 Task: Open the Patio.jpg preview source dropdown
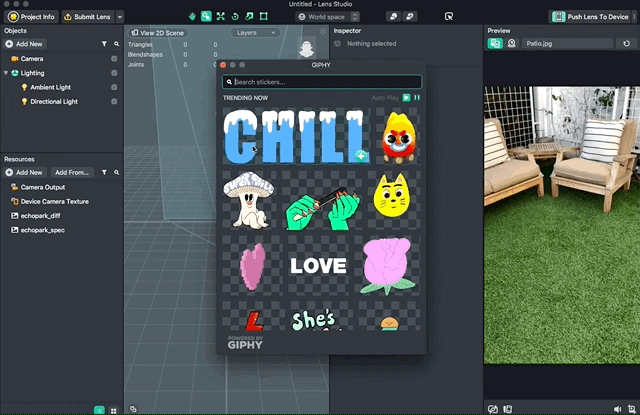[x=567, y=43]
